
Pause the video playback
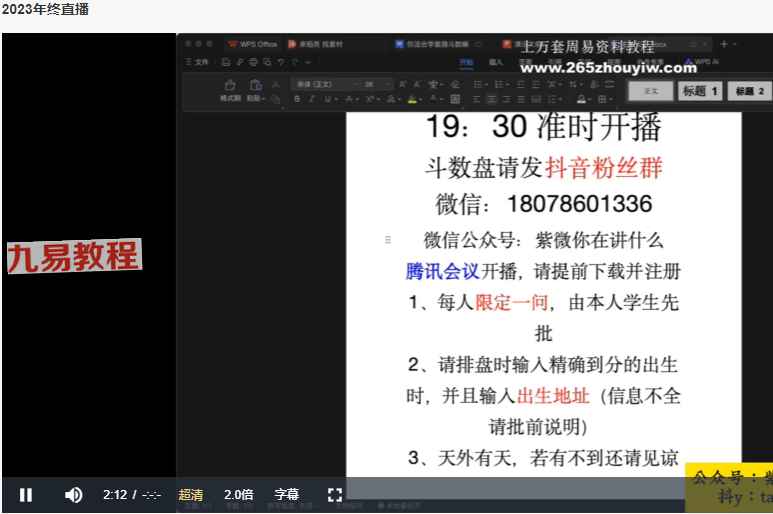tap(26, 495)
